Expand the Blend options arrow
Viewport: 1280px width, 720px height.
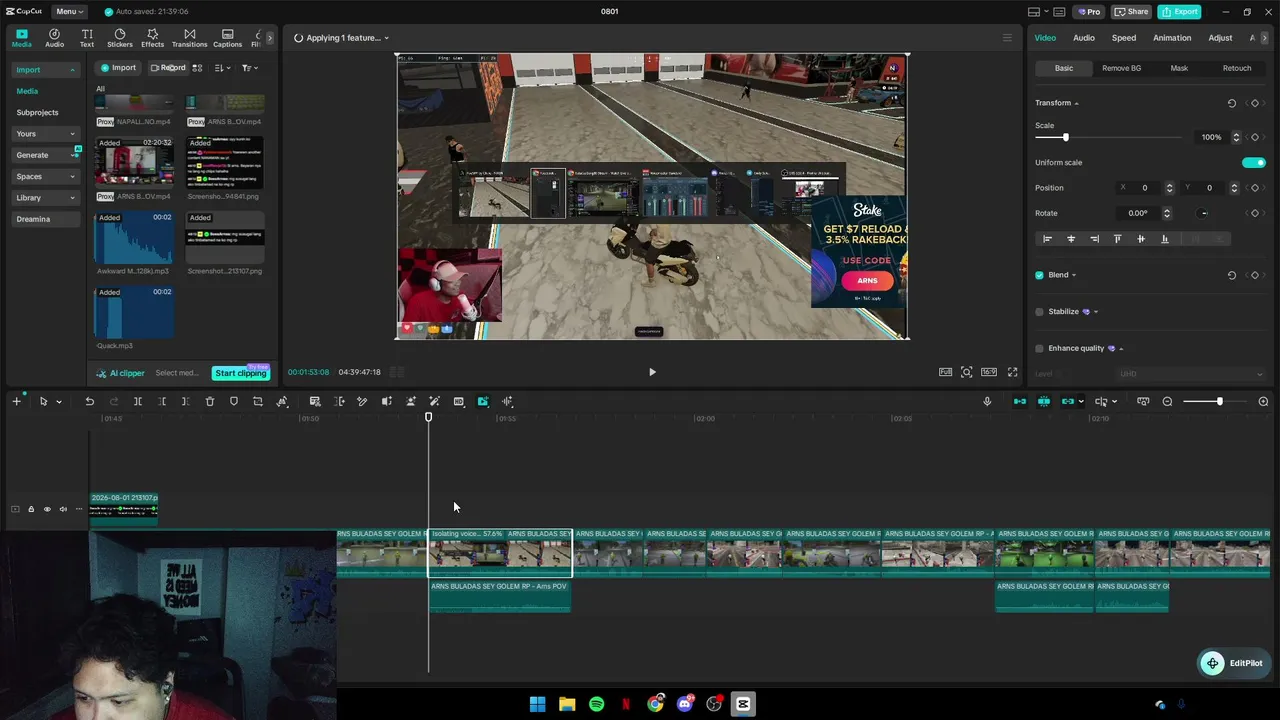pyautogui.click(x=1074, y=275)
